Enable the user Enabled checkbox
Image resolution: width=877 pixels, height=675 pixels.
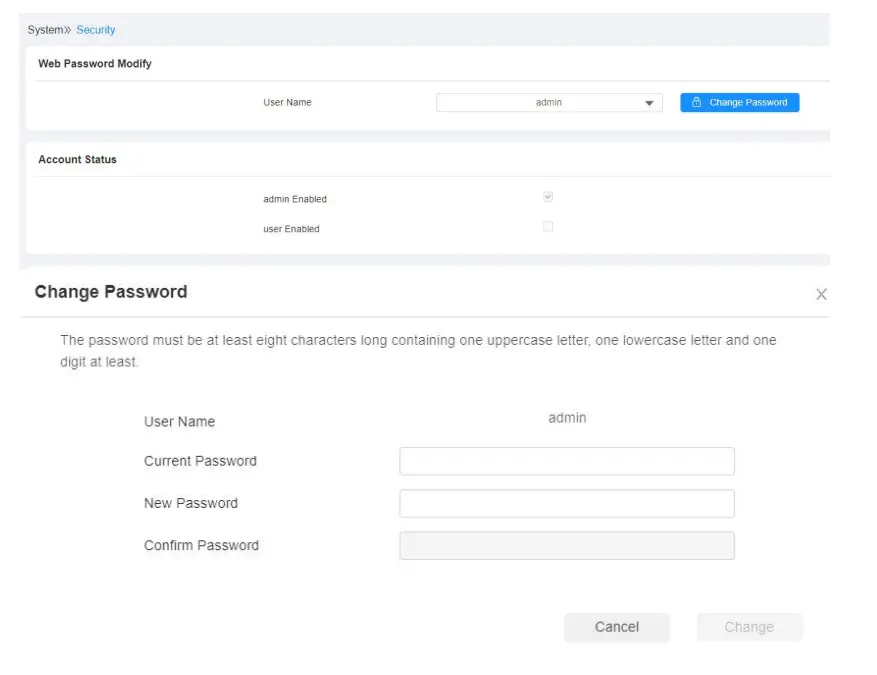(548, 227)
